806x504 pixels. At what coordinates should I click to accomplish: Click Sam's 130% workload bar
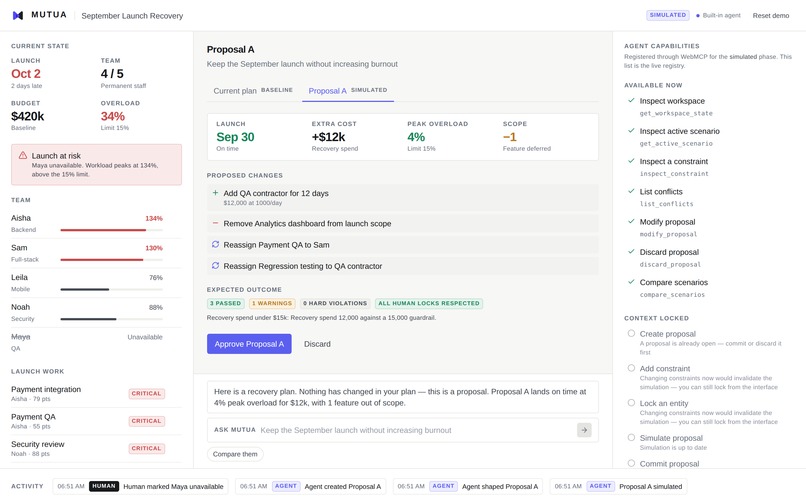pyautogui.click(x=112, y=260)
